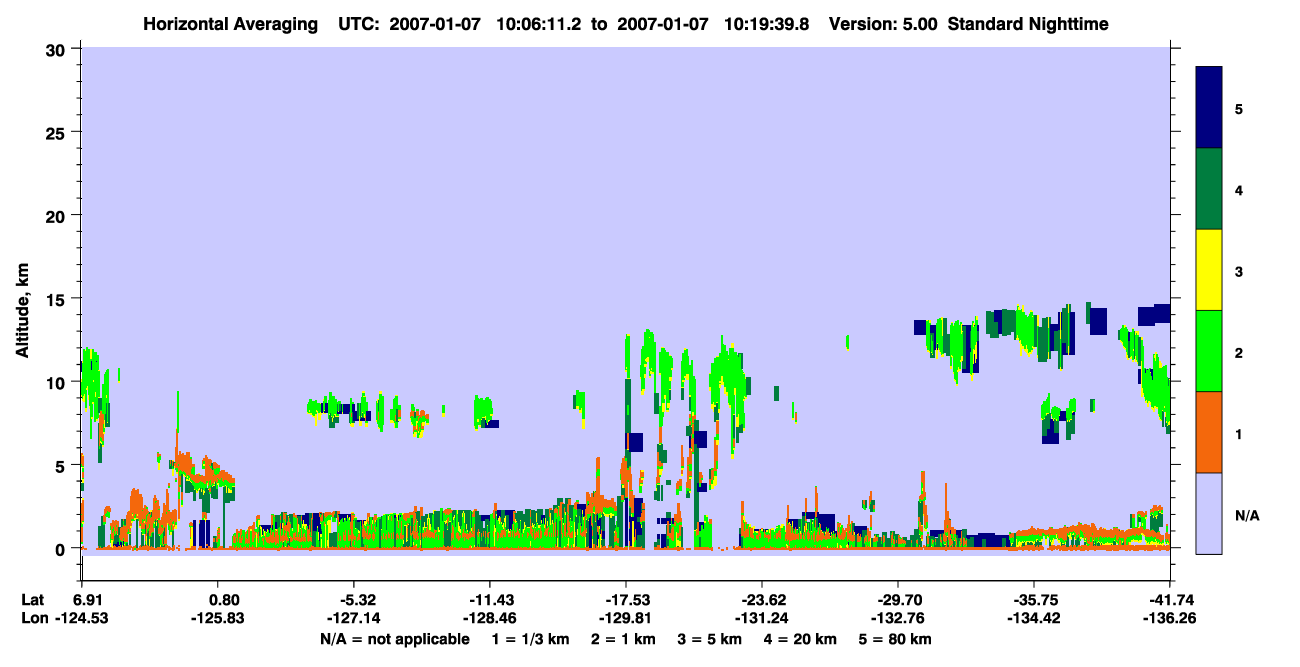The width and height of the screenshot is (1300, 667).
Task: Click the longitude value -128.46
Action: pos(490,619)
